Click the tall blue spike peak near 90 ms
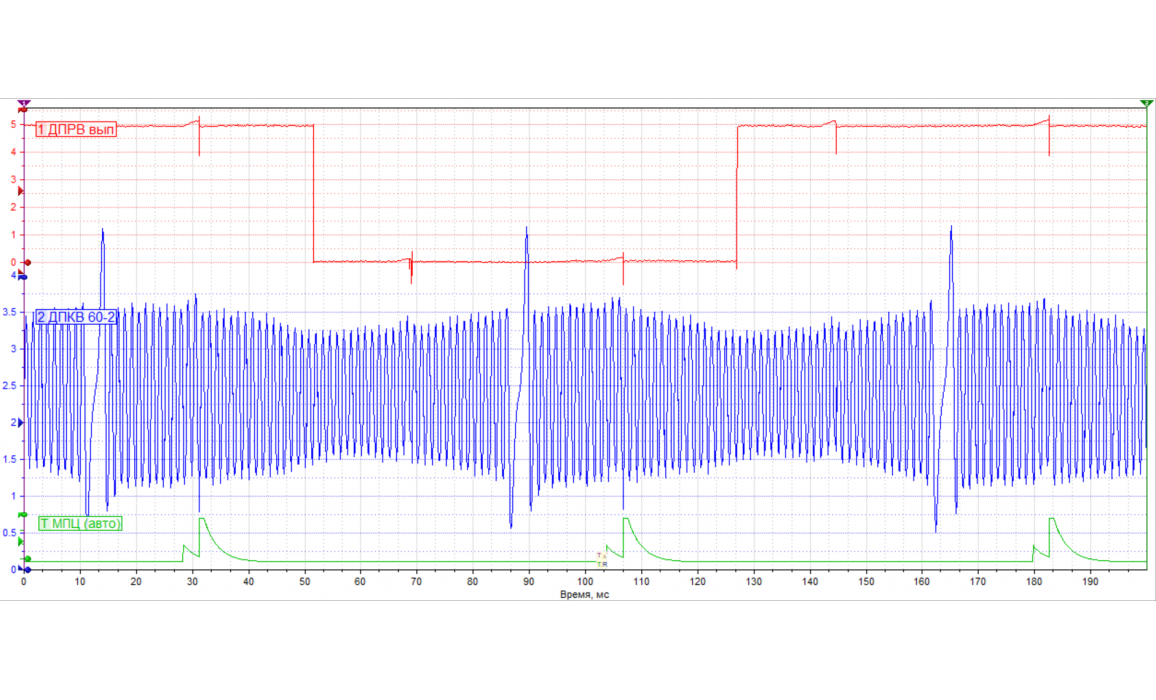 tap(527, 229)
